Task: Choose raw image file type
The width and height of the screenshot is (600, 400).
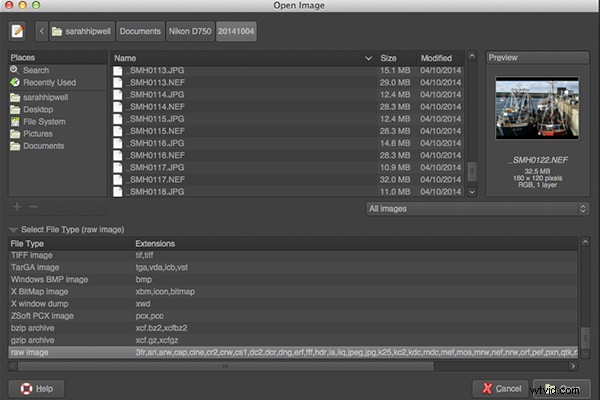Action: [x=293, y=352]
